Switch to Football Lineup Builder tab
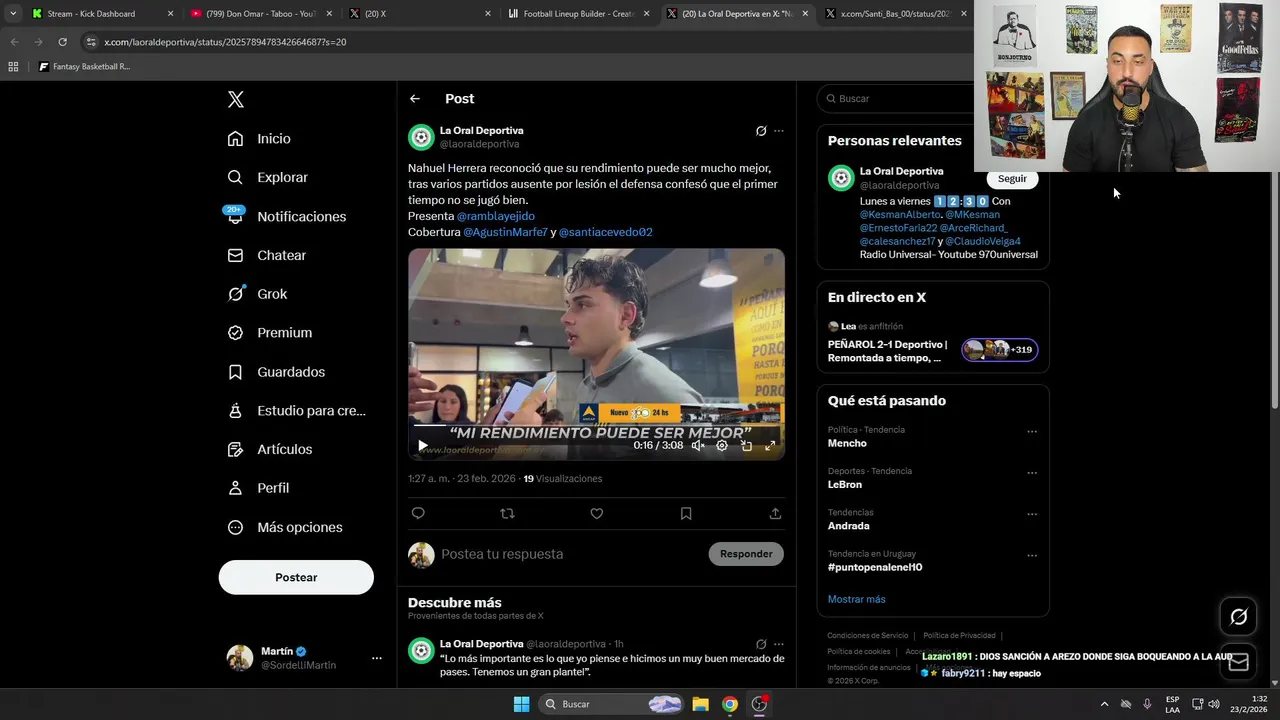Viewport: 1280px width, 720px height. click(578, 14)
